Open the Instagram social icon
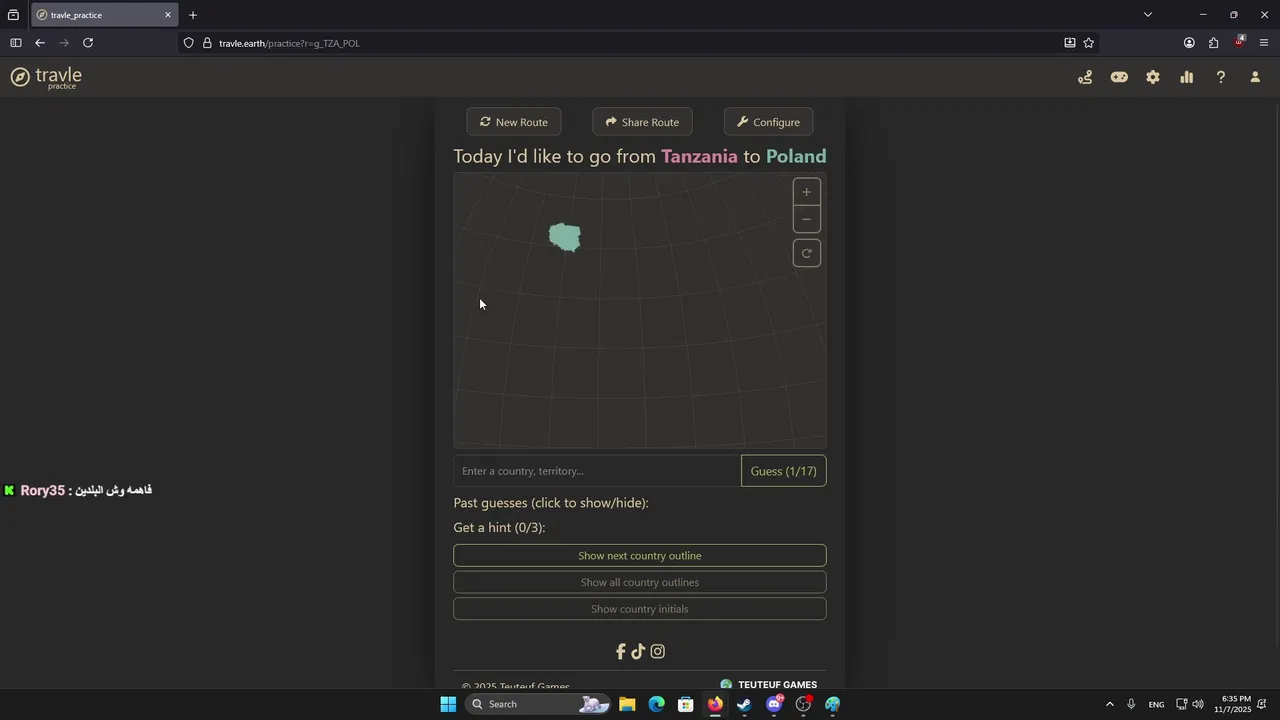 pos(658,652)
